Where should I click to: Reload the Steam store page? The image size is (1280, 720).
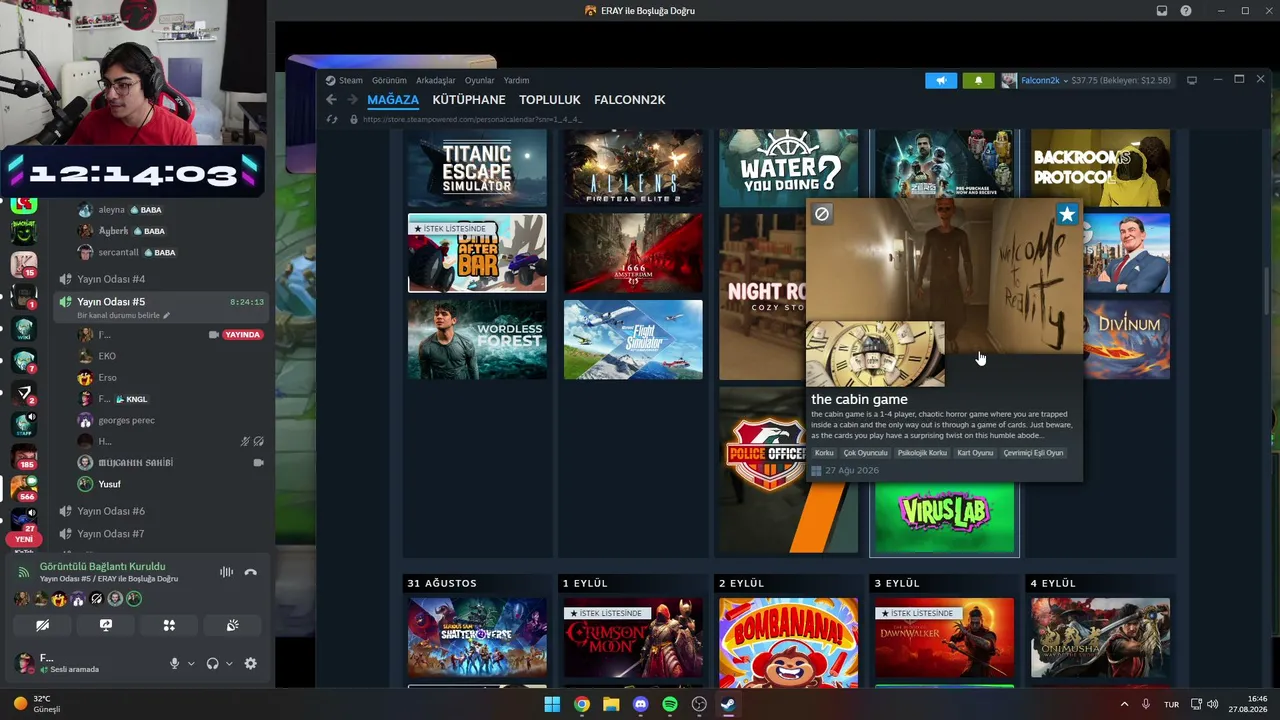[x=332, y=119]
